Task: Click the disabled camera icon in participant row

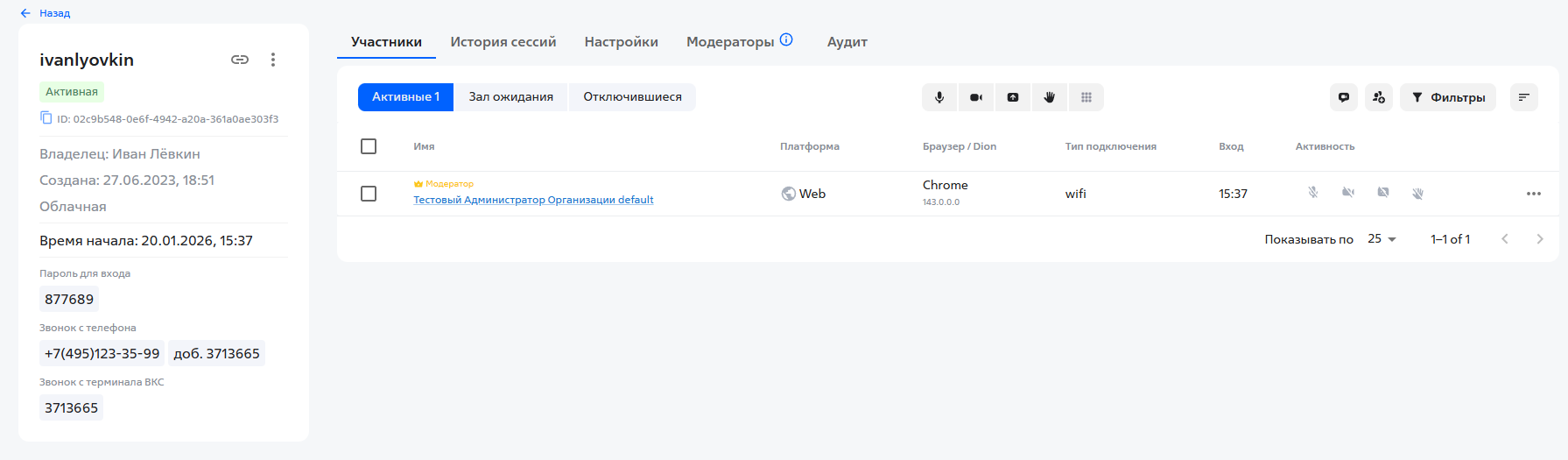Action: tap(1348, 193)
